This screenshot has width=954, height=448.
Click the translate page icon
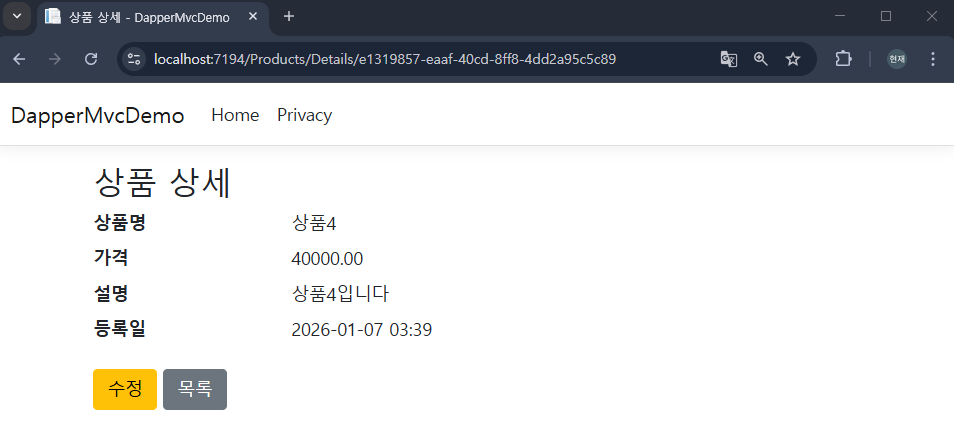click(x=729, y=59)
